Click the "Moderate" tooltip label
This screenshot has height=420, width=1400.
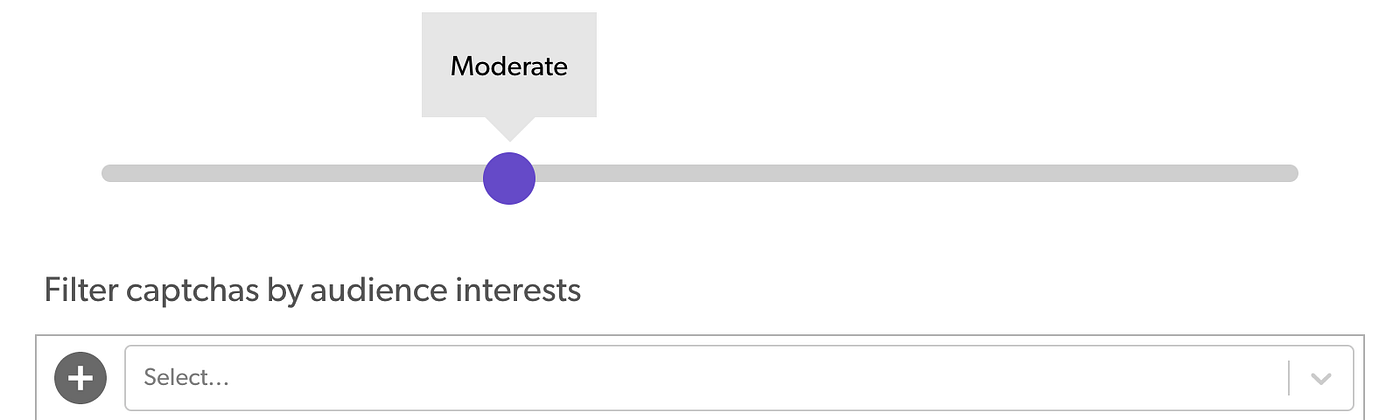pyautogui.click(x=509, y=67)
